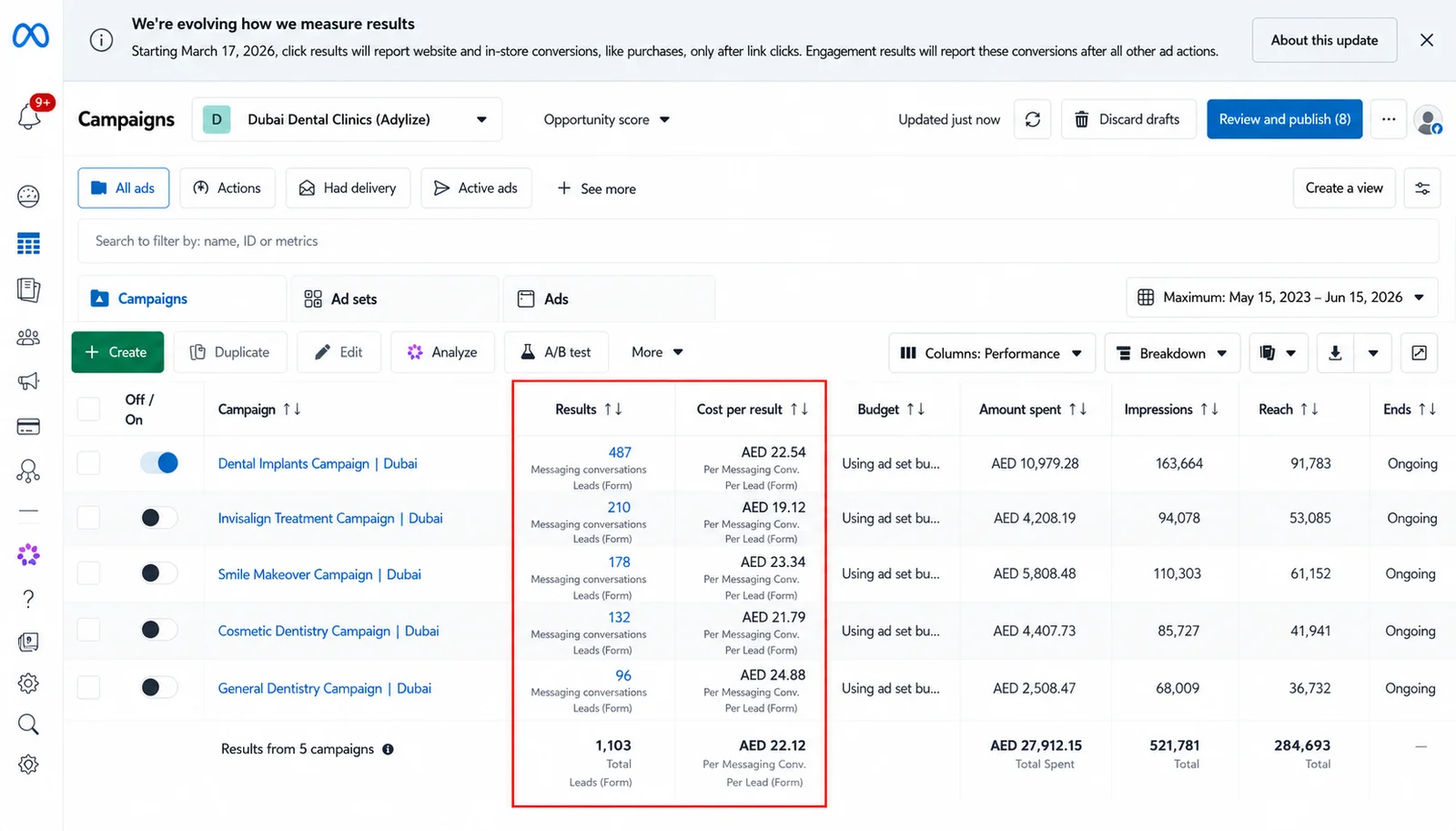Dismiss the measurement update banner
1456x831 pixels.
tap(1427, 40)
